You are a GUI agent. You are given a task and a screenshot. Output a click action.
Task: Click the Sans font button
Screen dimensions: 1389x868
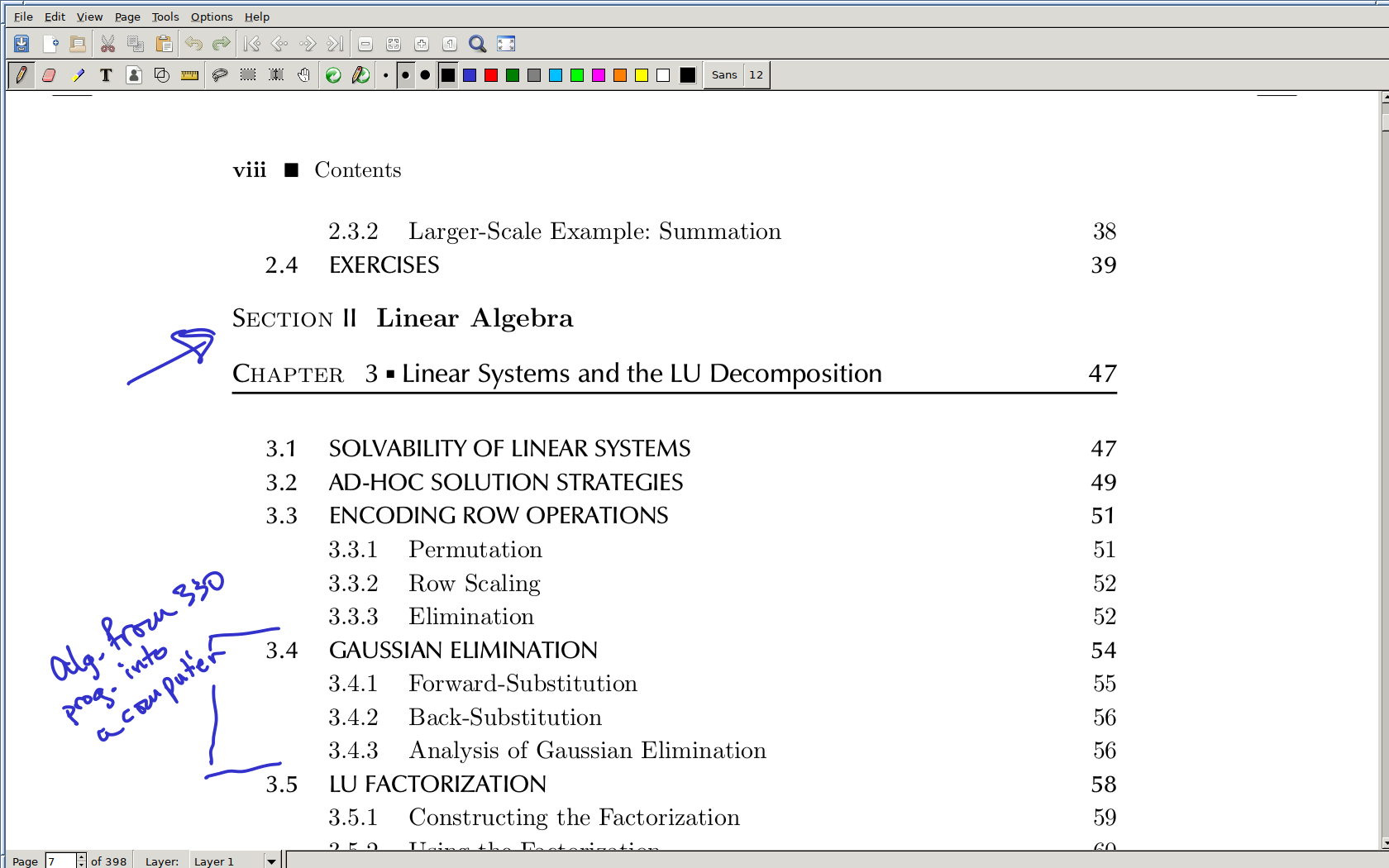pyautogui.click(x=724, y=75)
